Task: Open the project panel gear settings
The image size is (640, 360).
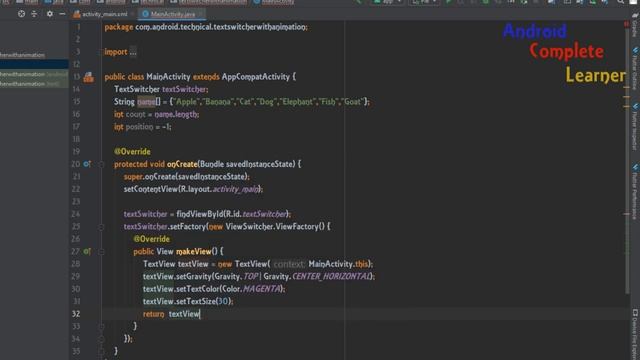Action: point(50,14)
